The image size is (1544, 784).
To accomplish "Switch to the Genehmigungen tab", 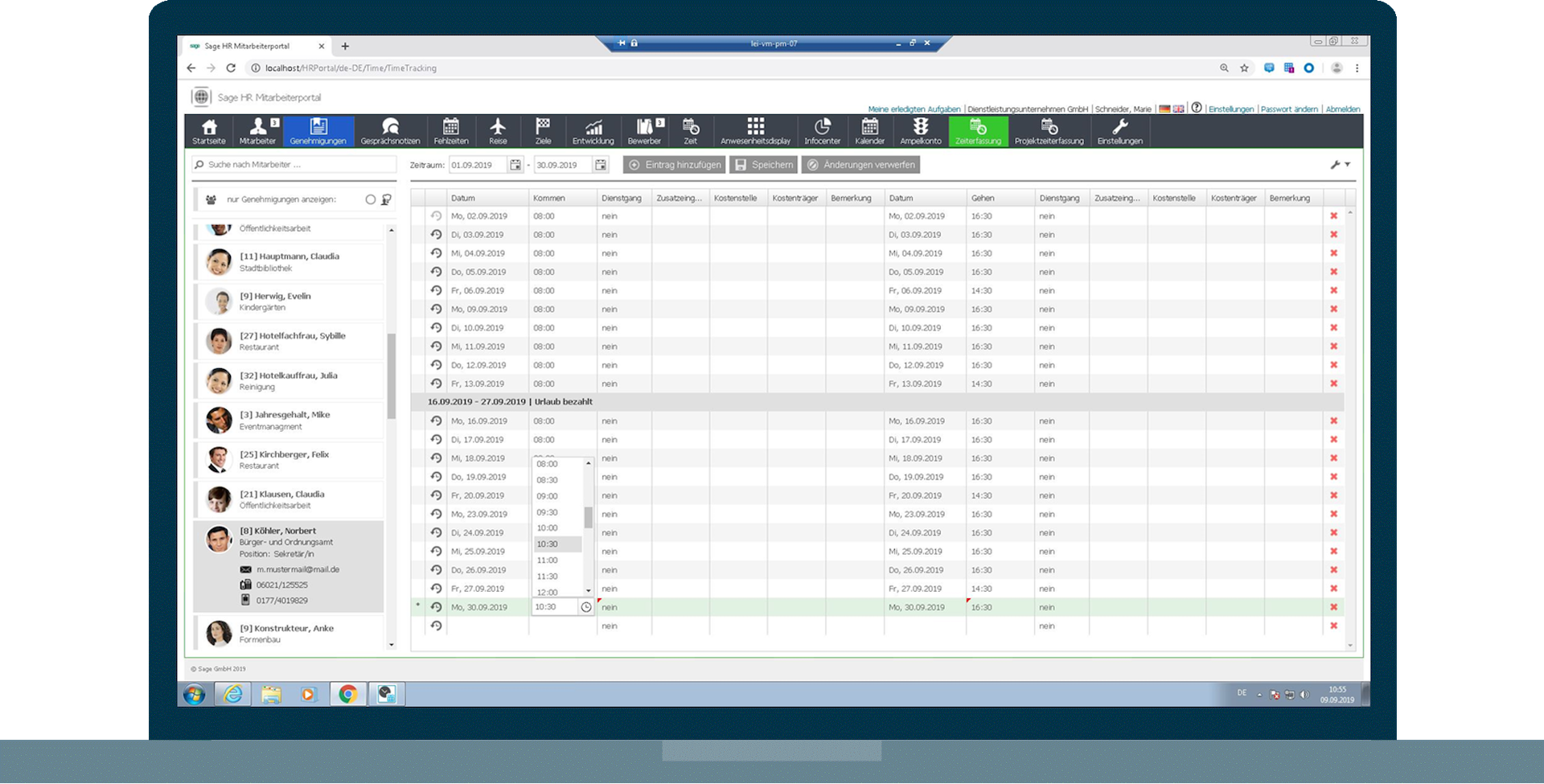I will (318, 131).
